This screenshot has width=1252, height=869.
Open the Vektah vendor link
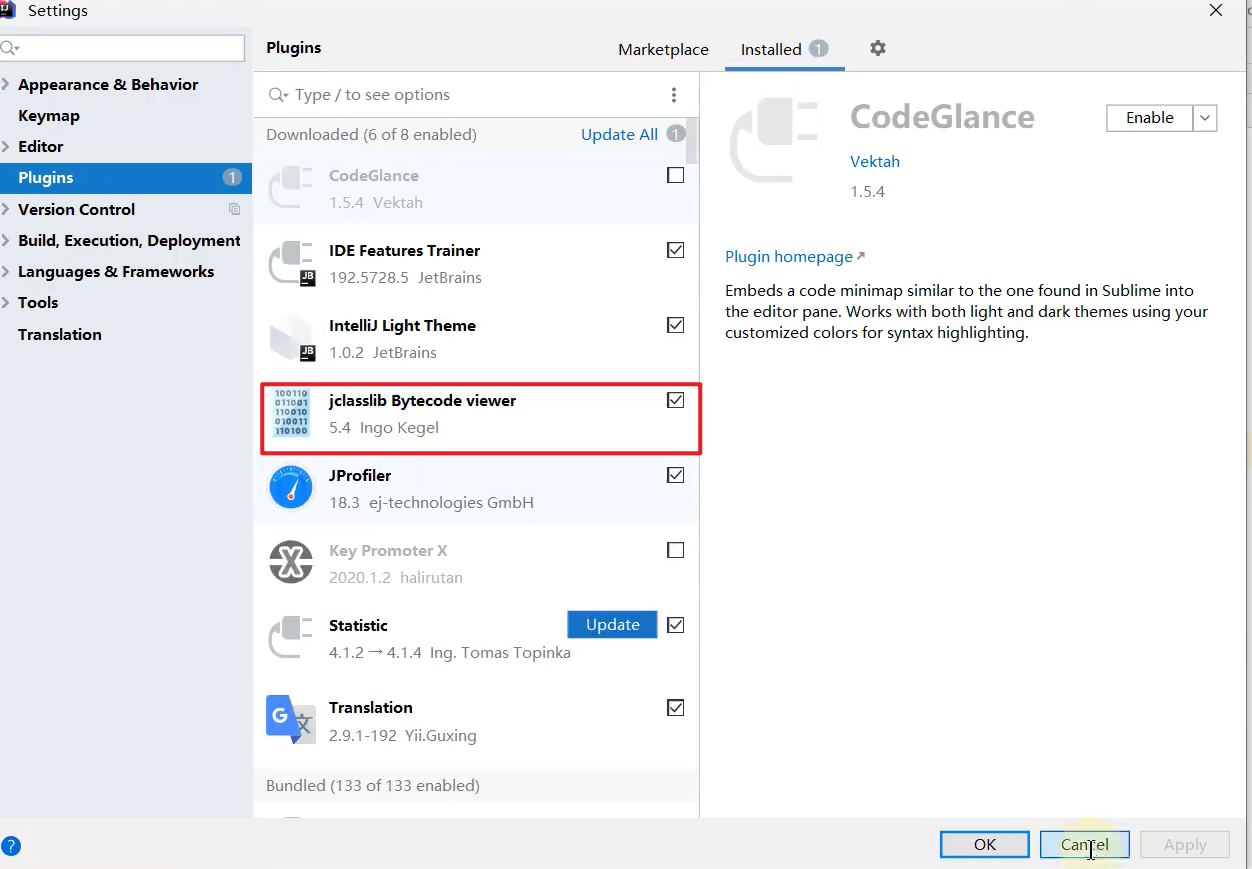point(875,161)
